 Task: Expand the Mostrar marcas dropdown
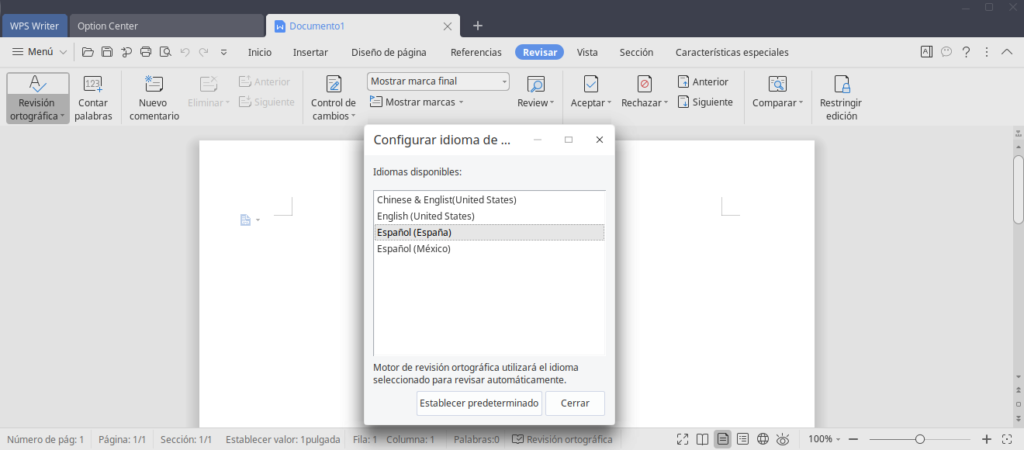(418, 102)
